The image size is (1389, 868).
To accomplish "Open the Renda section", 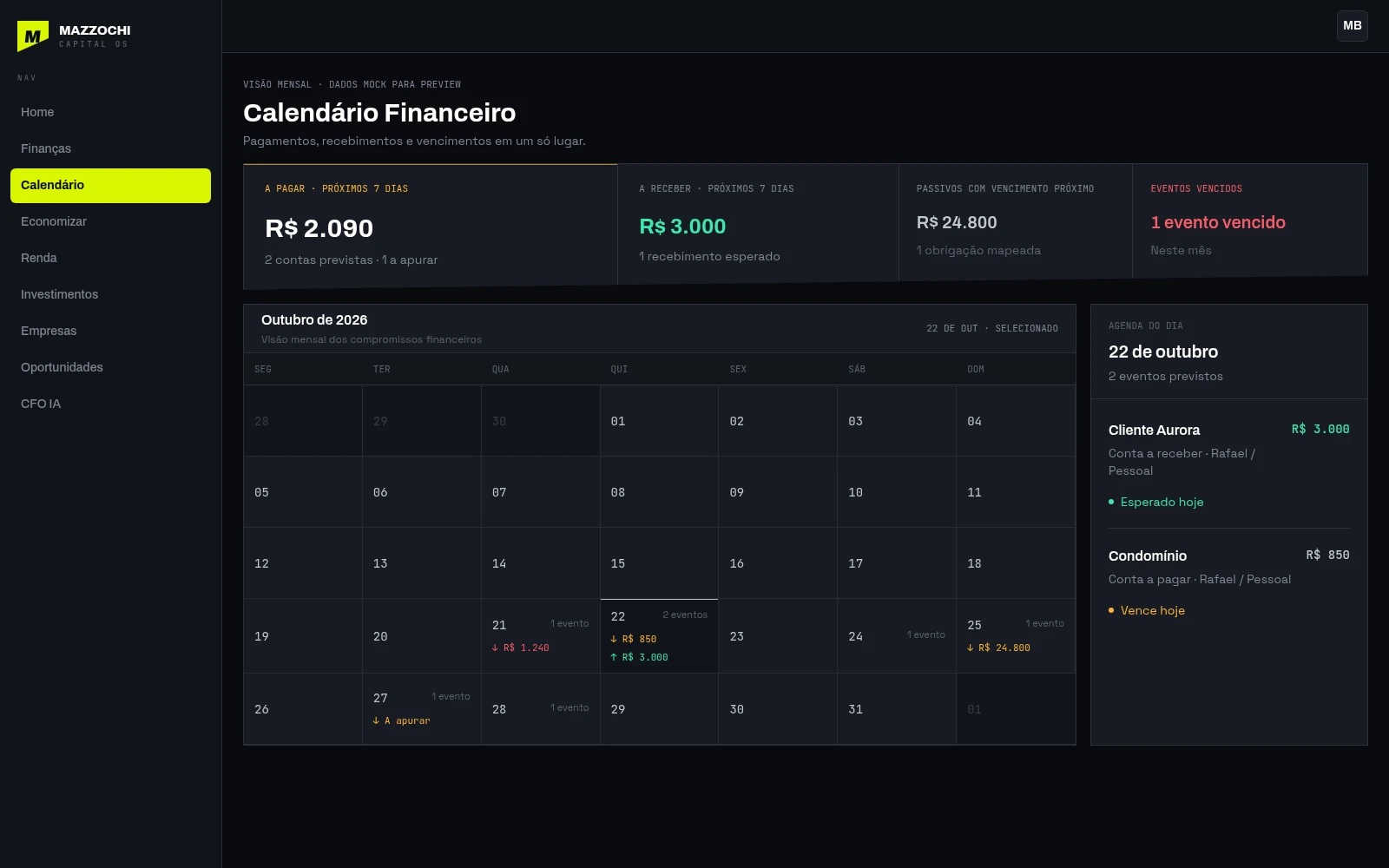I will 110,258.
